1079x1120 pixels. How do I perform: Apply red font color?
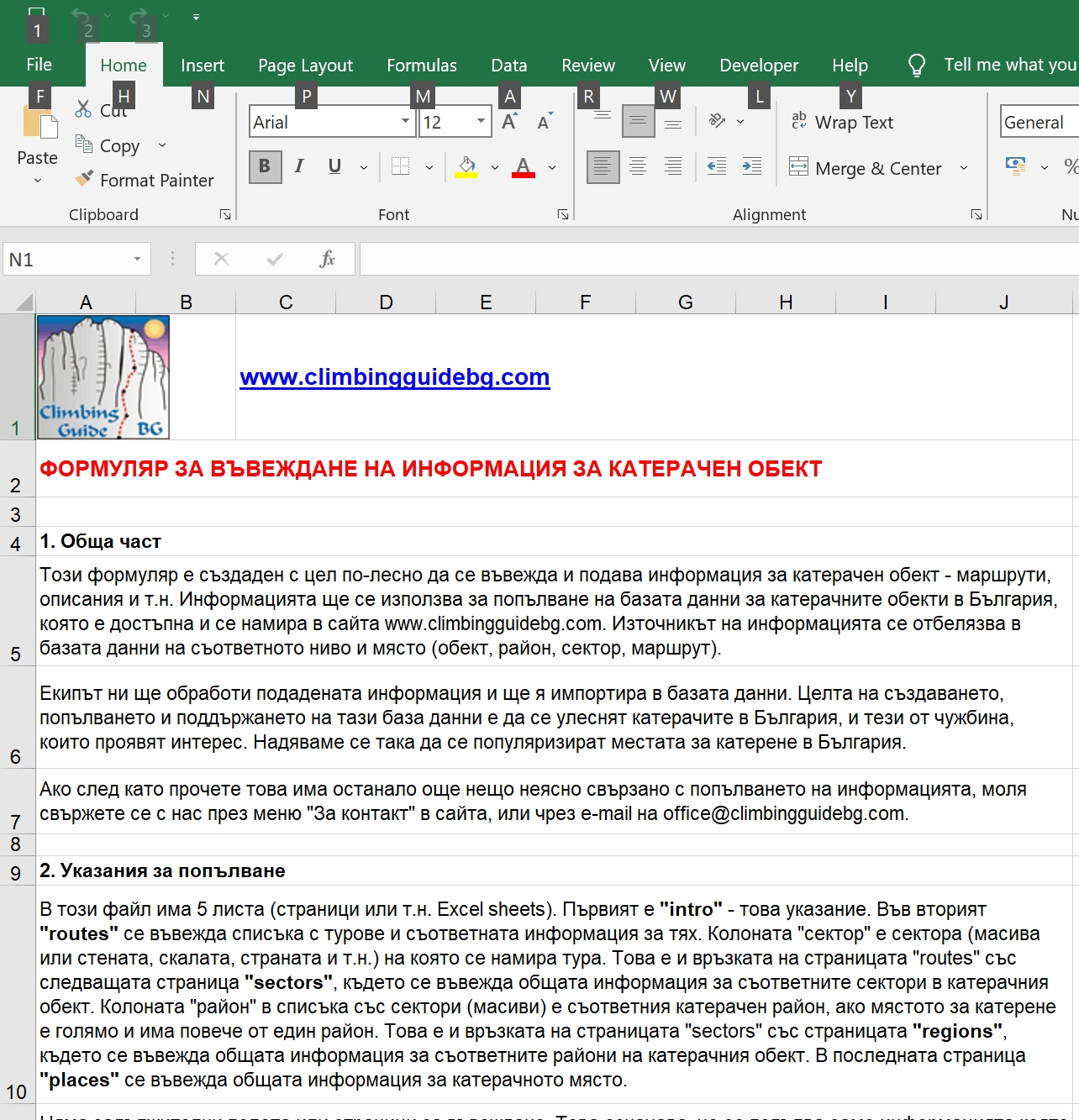[x=524, y=166]
